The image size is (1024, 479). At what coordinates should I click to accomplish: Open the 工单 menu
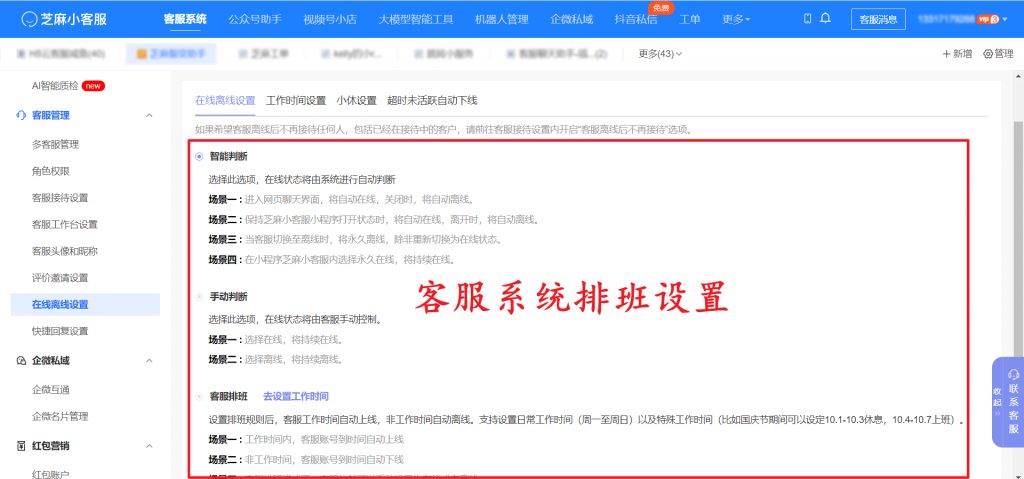point(690,19)
